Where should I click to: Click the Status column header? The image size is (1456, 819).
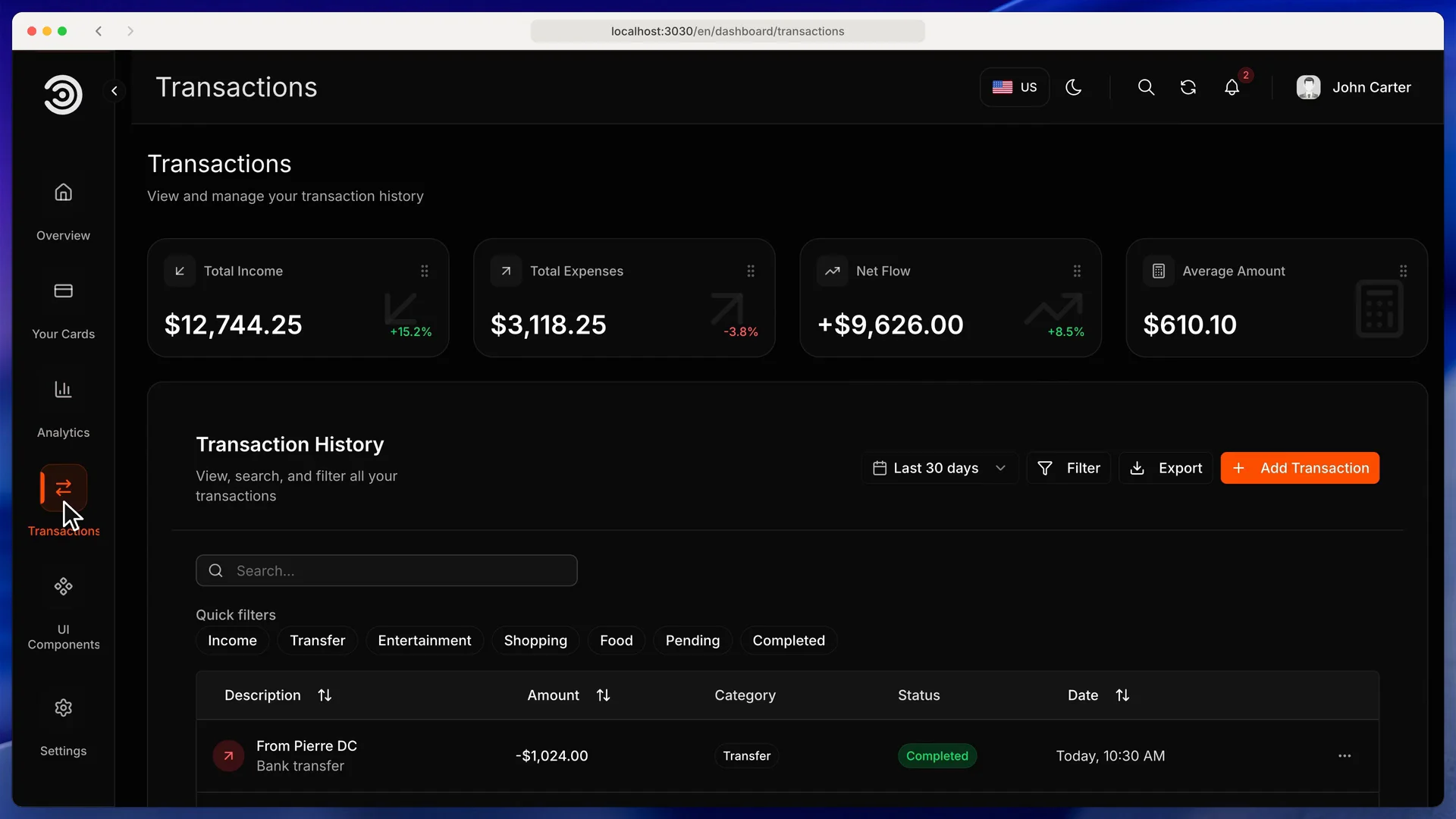click(918, 695)
